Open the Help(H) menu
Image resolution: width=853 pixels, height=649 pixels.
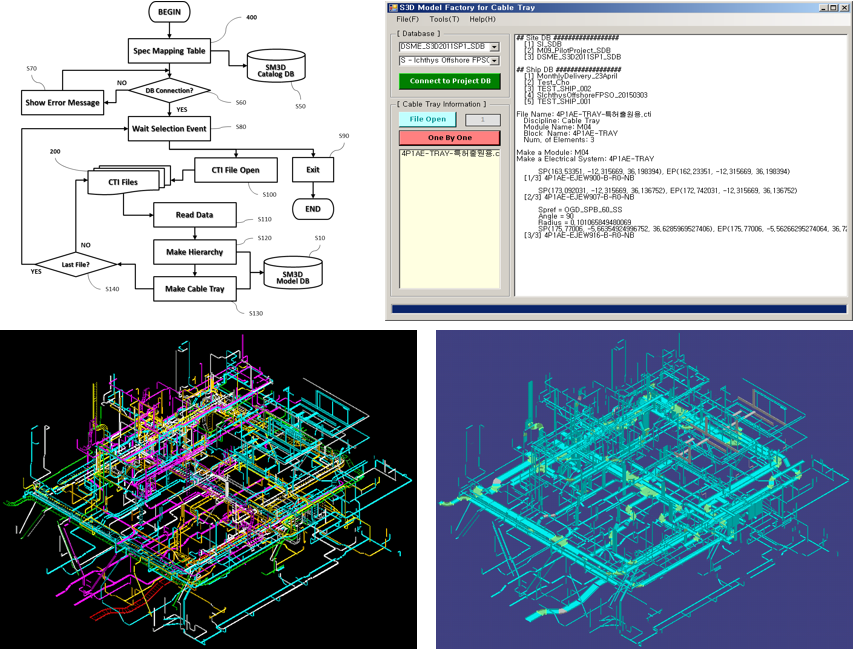coord(482,19)
